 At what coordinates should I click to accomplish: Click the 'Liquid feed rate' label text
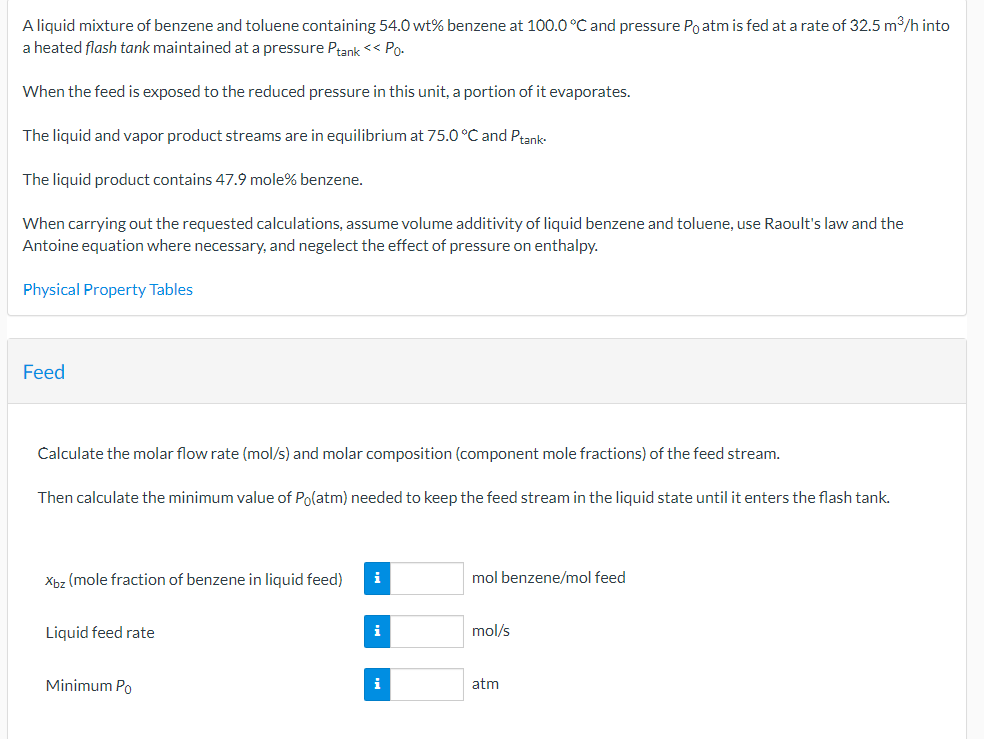[100, 632]
